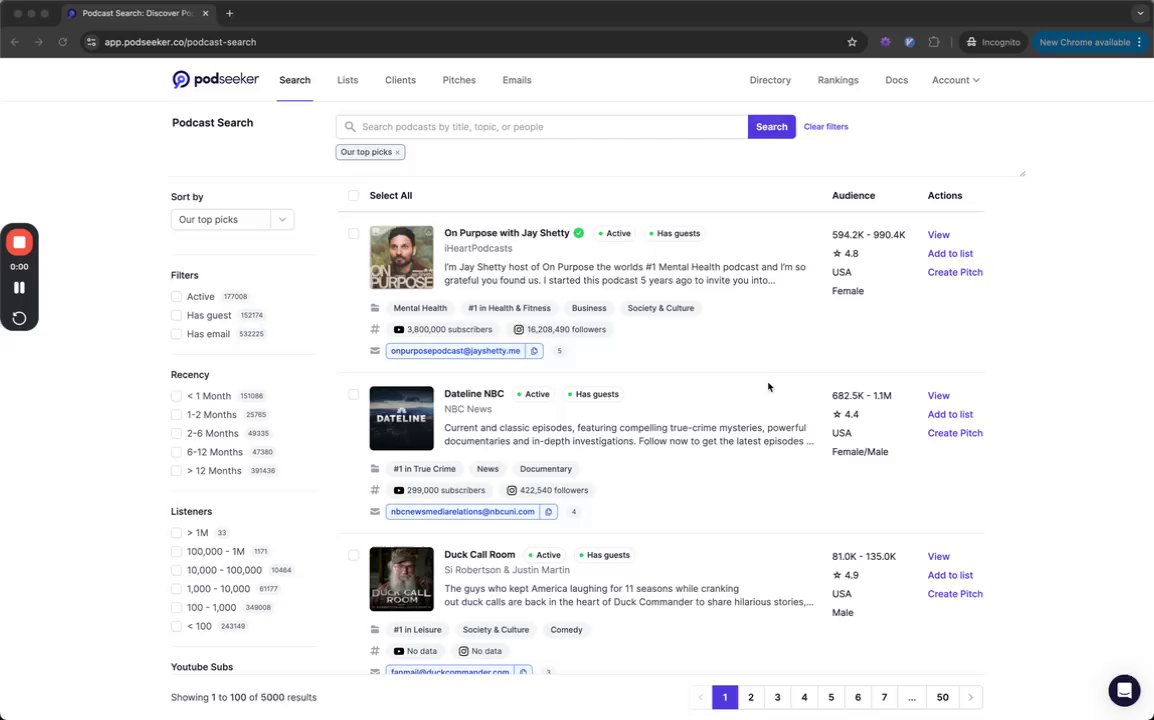Open the Sort by dropdown
This screenshot has height=720, width=1154.
[x=233, y=219]
